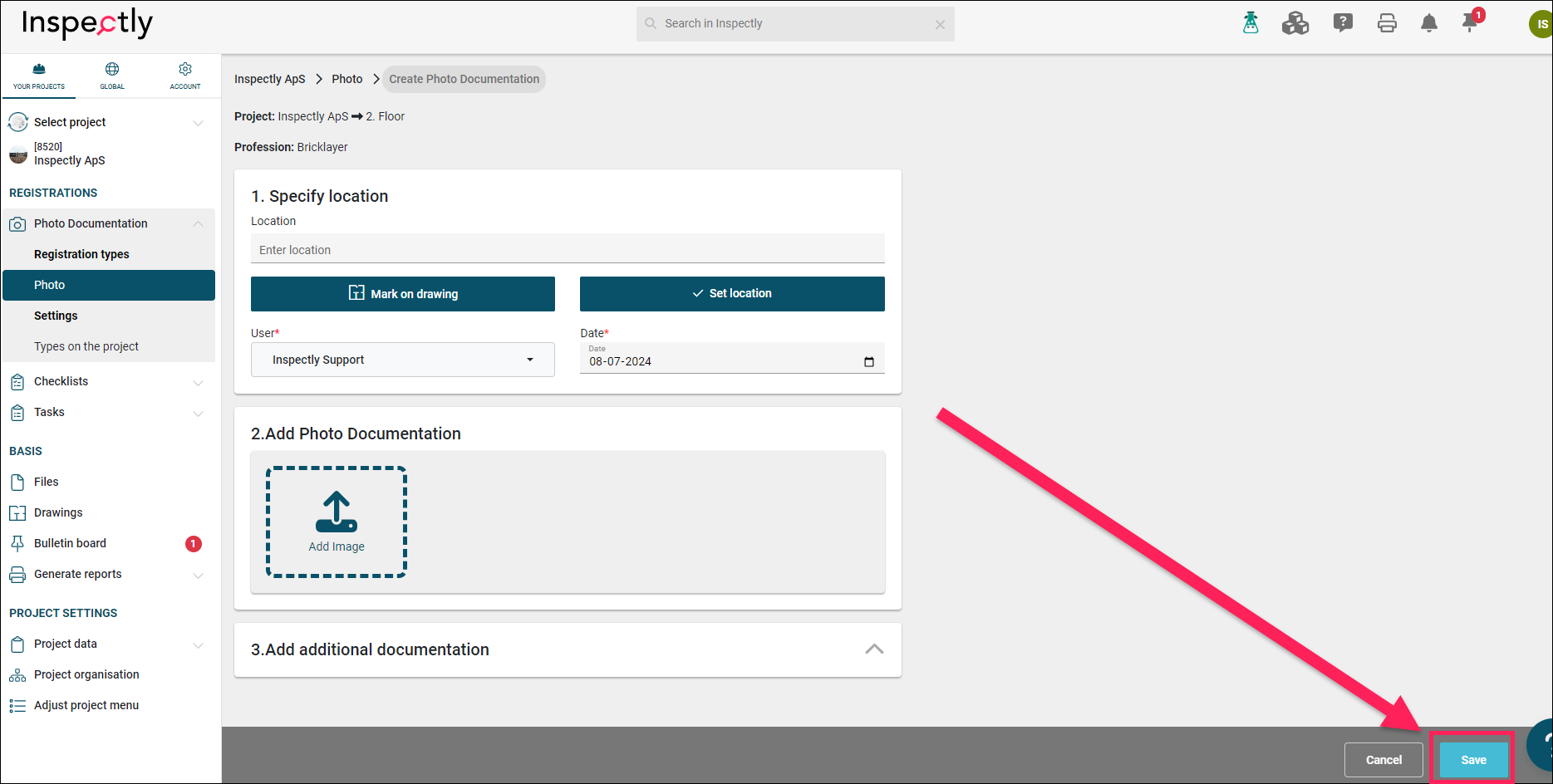
Task: Click the Tasks clipboard icon
Action: [17, 413]
